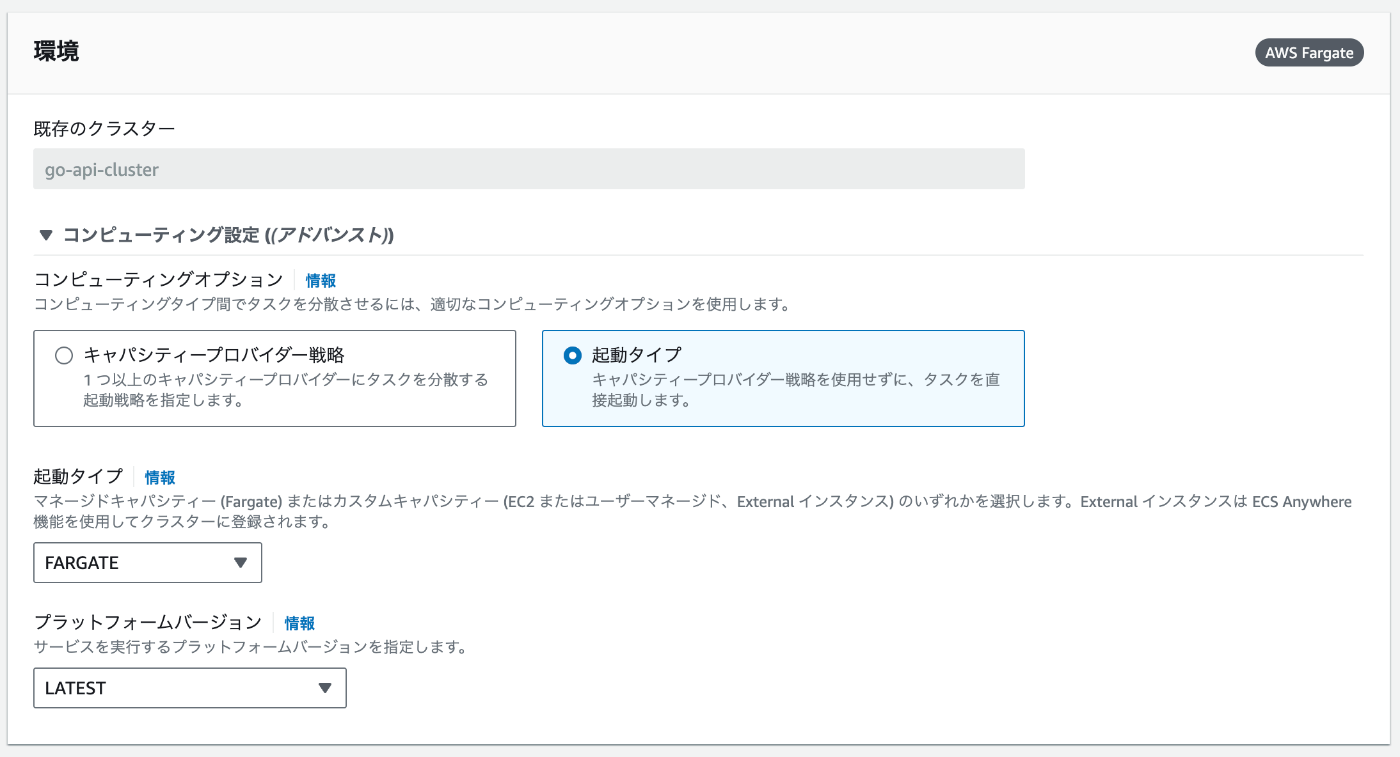
Task: Click the arrow icon in LATEST selector
Action: [x=324, y=689]
